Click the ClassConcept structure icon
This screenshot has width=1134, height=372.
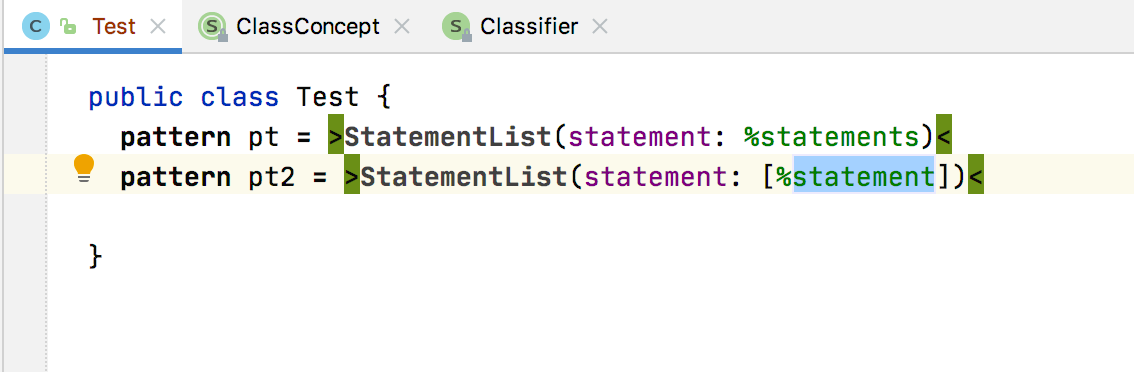coord(213,28)
